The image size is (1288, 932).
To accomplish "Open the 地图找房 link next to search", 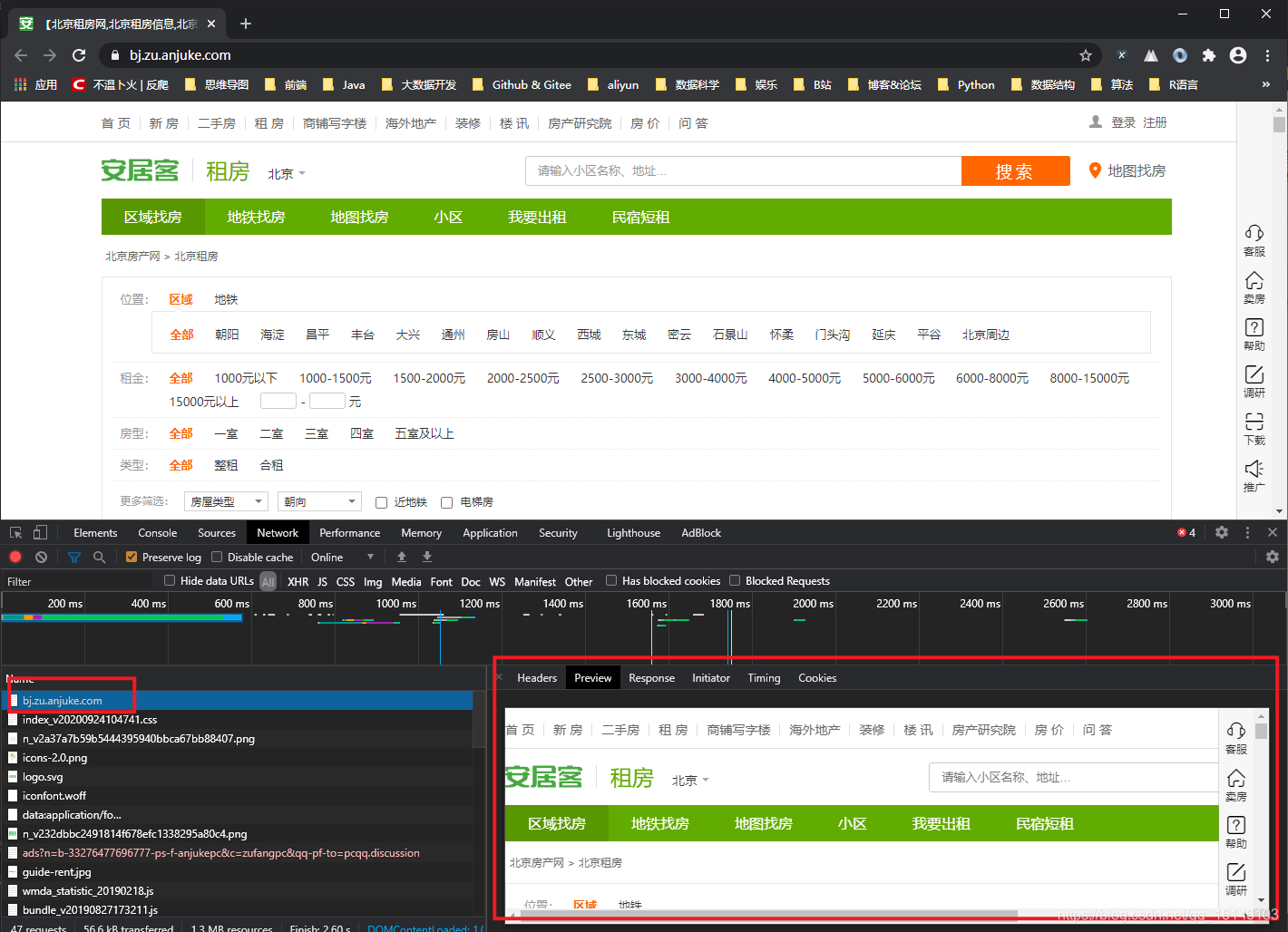I will point(1127,170).
